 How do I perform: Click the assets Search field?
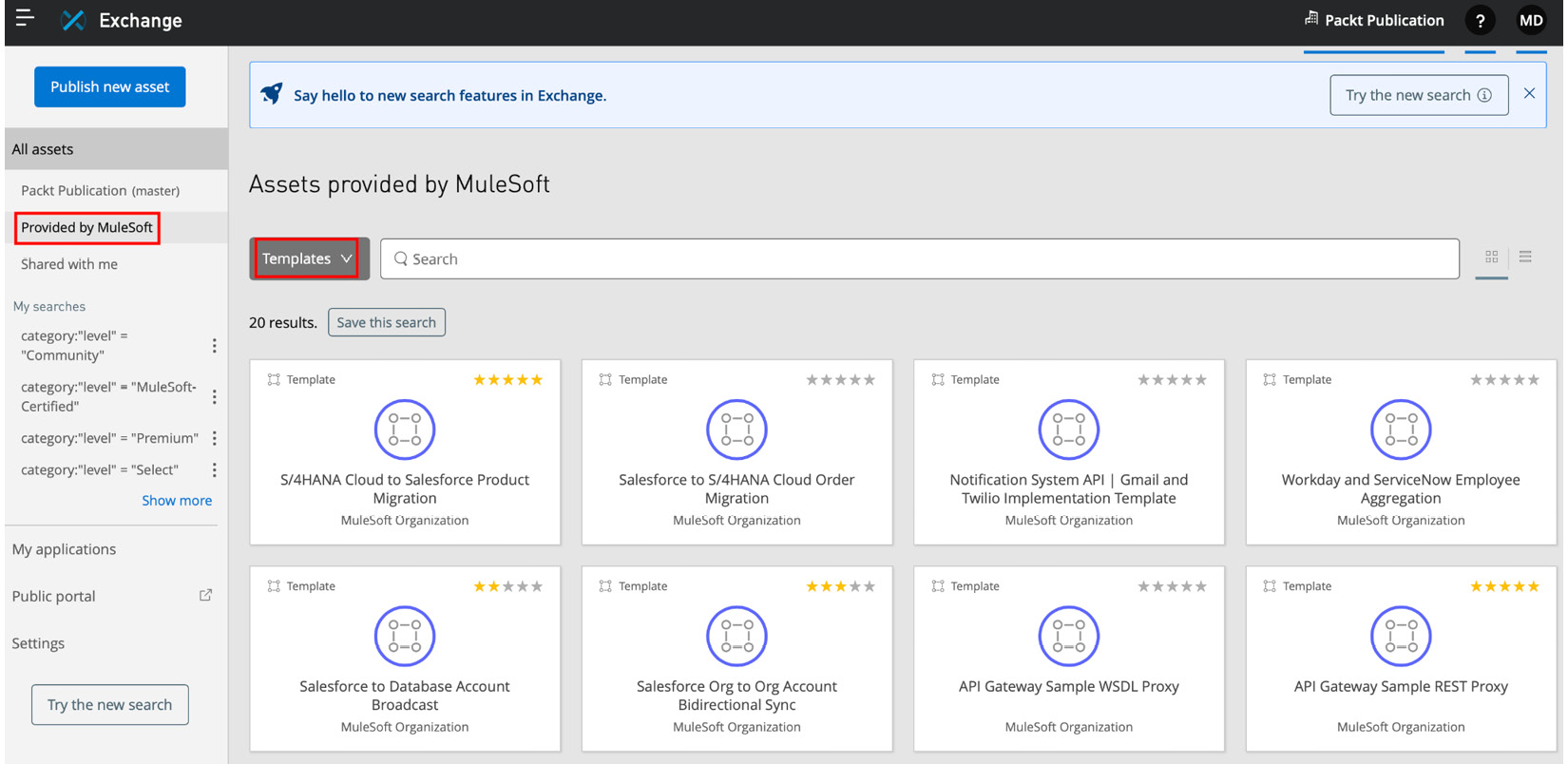pos(920,258)
